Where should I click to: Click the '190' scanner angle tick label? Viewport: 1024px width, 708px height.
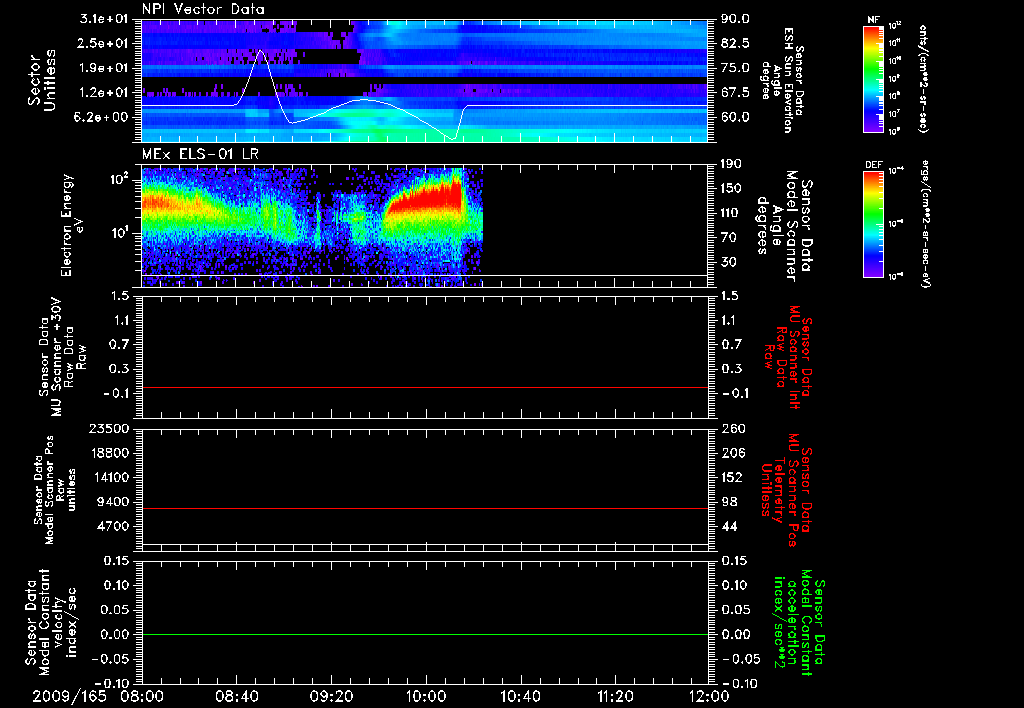coord(732,164)
